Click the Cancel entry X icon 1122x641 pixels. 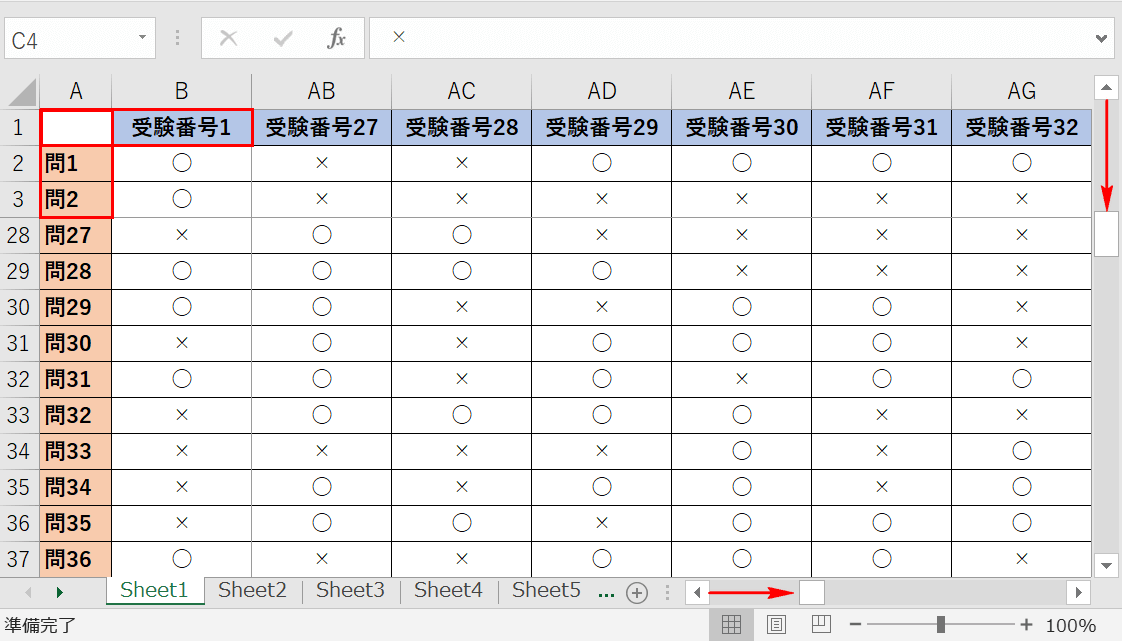[229, 39]
